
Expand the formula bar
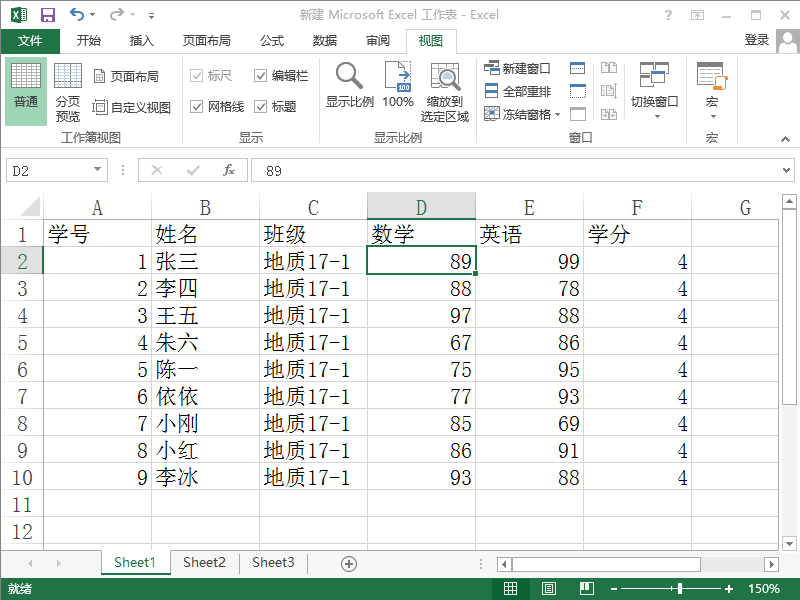[786, 170]
